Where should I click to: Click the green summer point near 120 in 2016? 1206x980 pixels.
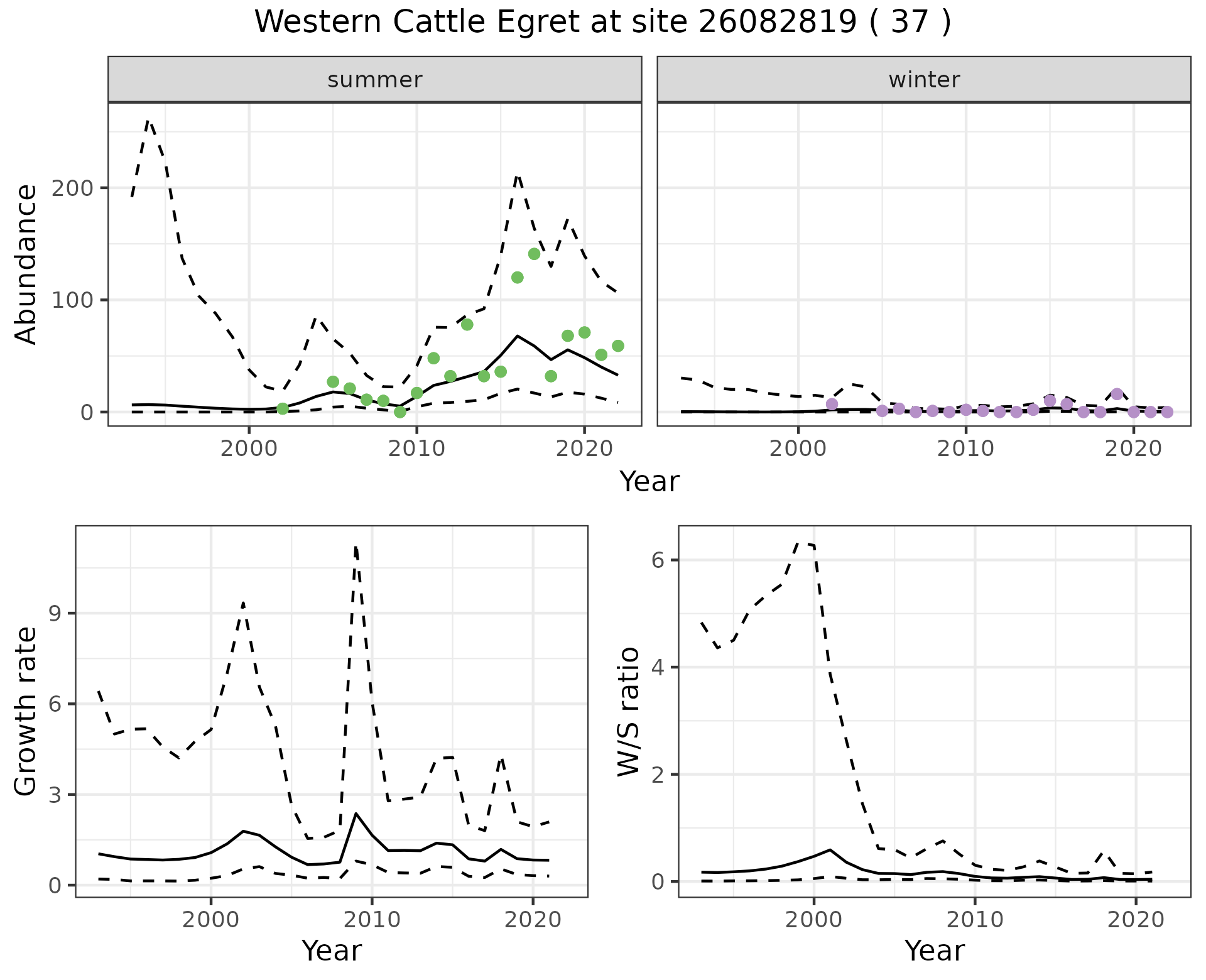pyautogui.click(x=517, y=277)
